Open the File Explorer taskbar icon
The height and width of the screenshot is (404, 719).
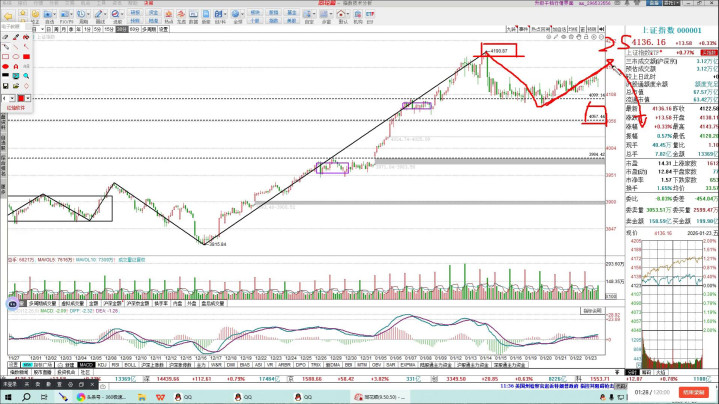tap(142, 397)
